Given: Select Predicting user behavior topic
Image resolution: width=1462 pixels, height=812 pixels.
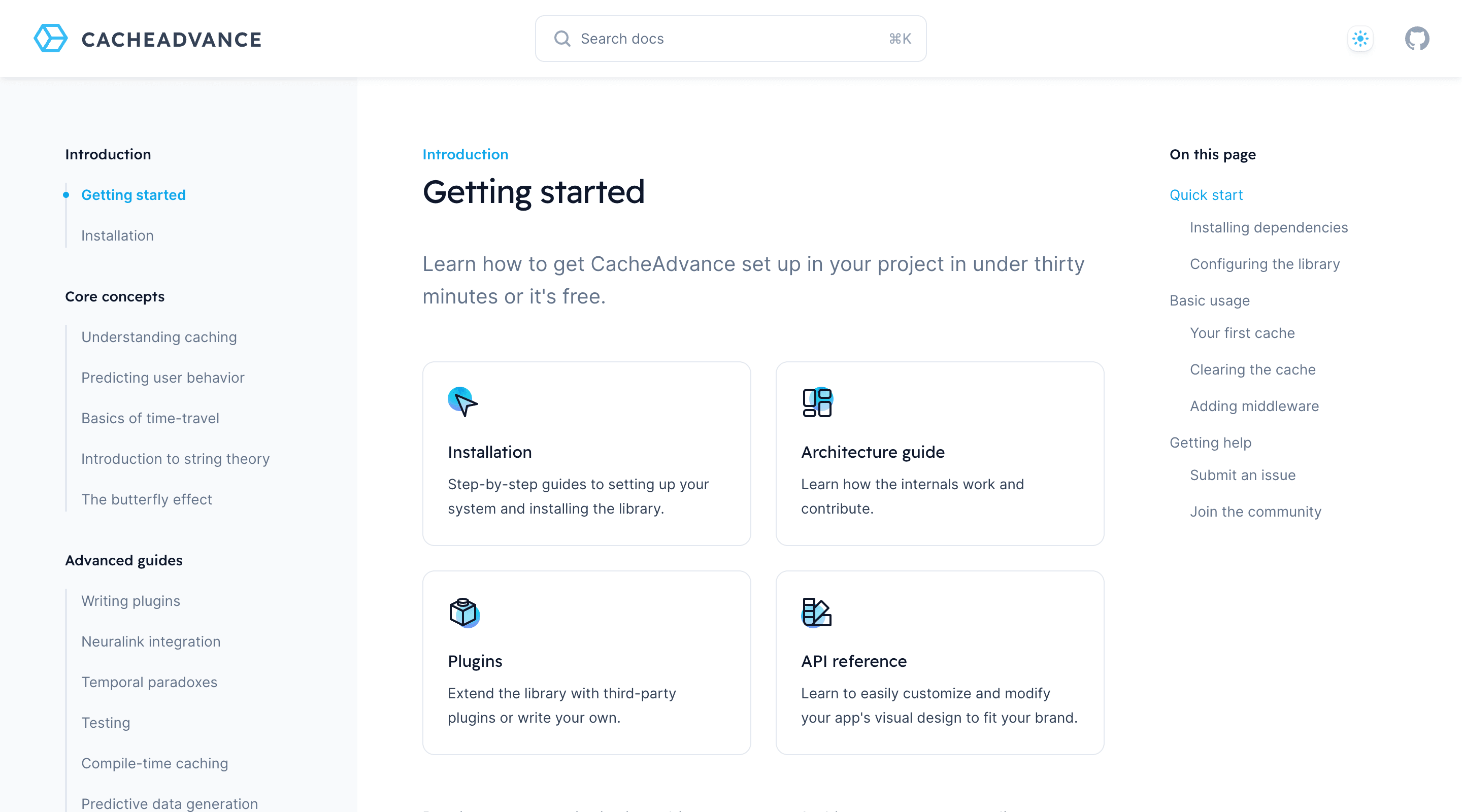Looking at the screenshot, I should (x=163, y=378).
